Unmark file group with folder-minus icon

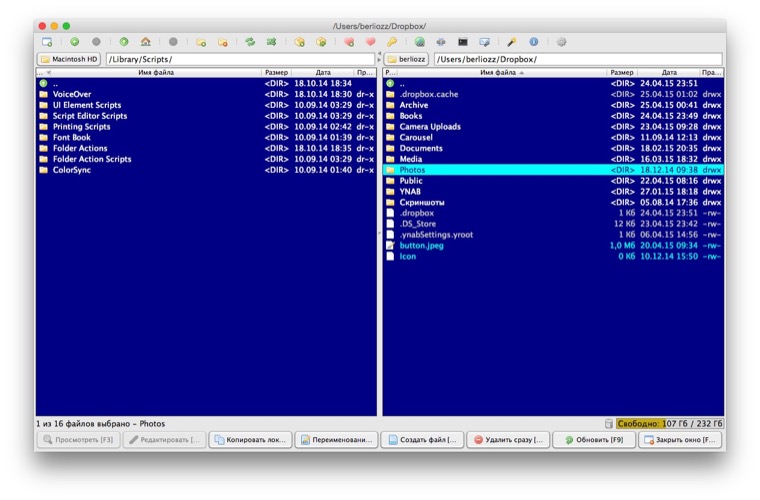[x=222, y=42]
